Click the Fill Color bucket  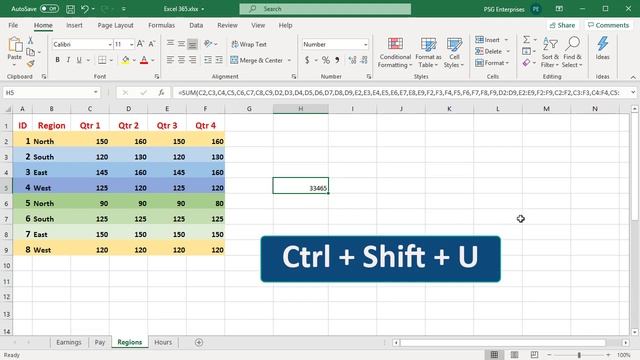[x=125, y=60]
